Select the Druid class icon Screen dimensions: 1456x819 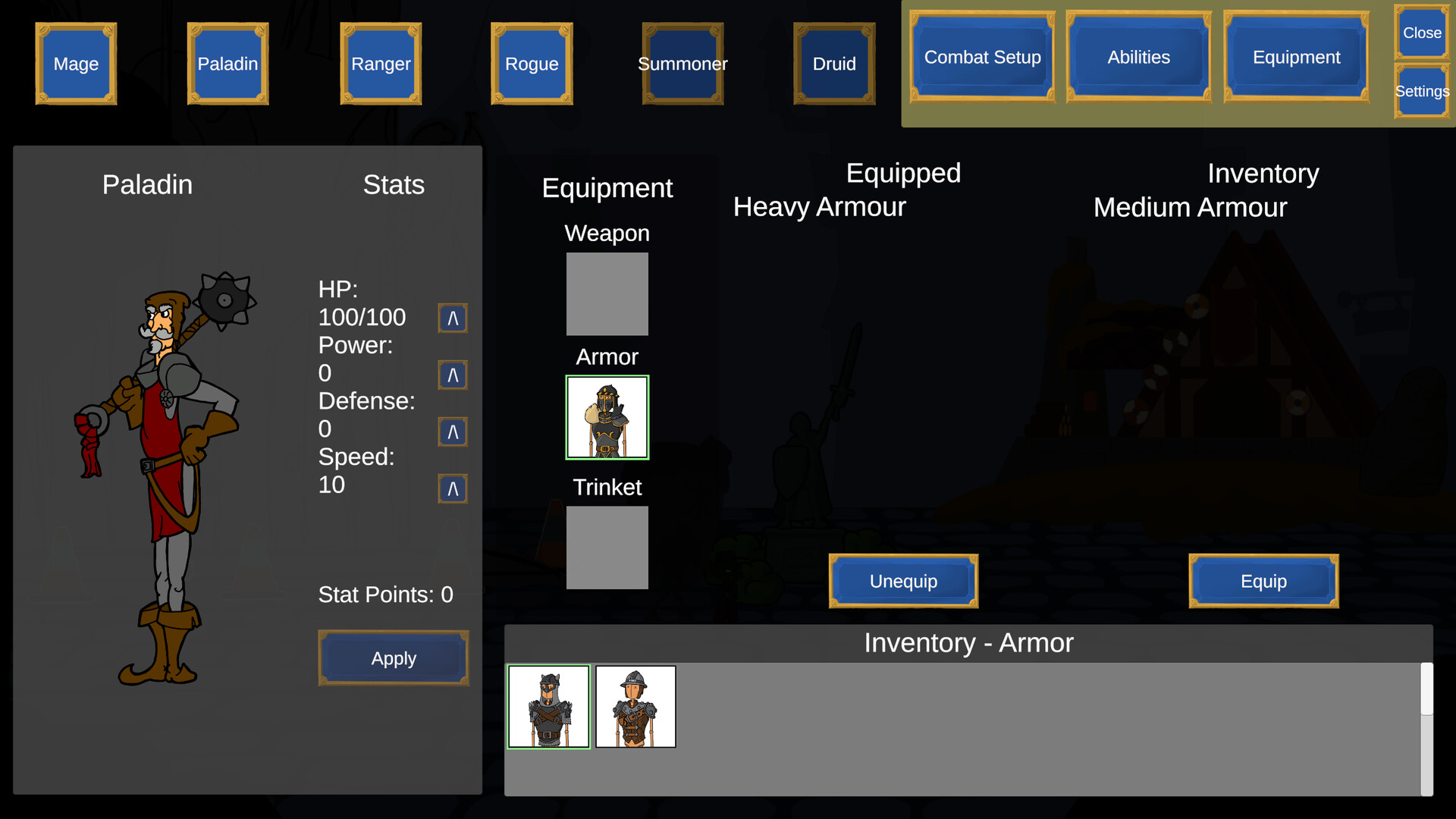coord(833,64)
